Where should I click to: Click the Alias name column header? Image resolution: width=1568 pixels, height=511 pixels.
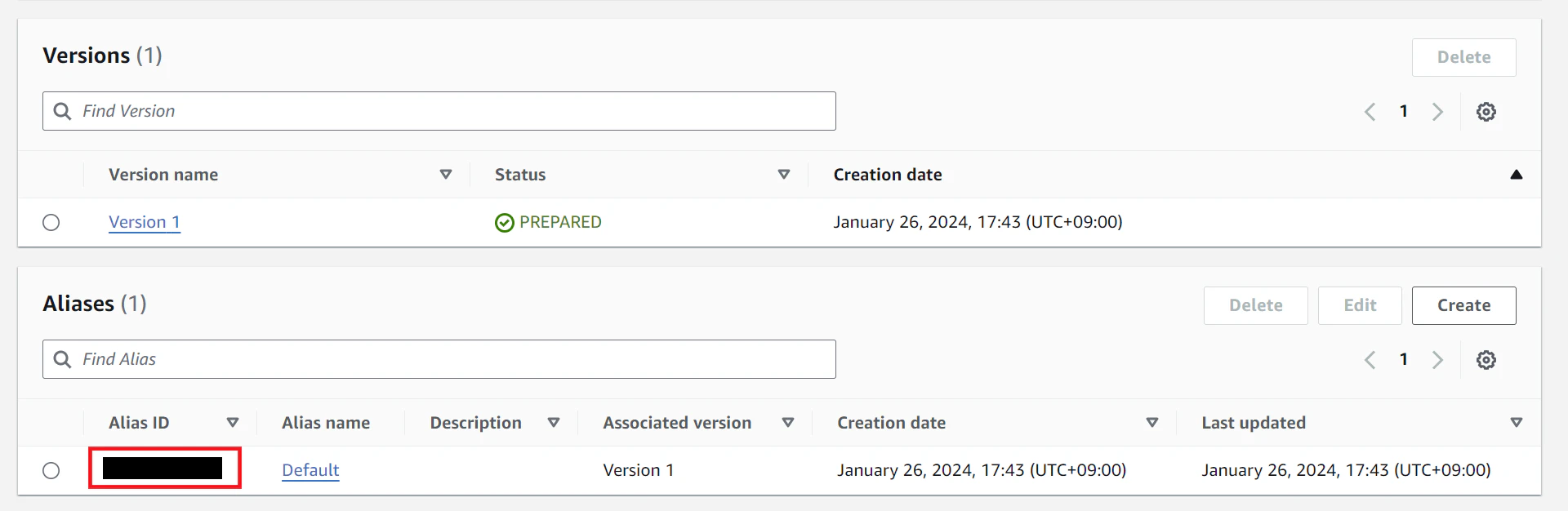(x=326, y=423)
